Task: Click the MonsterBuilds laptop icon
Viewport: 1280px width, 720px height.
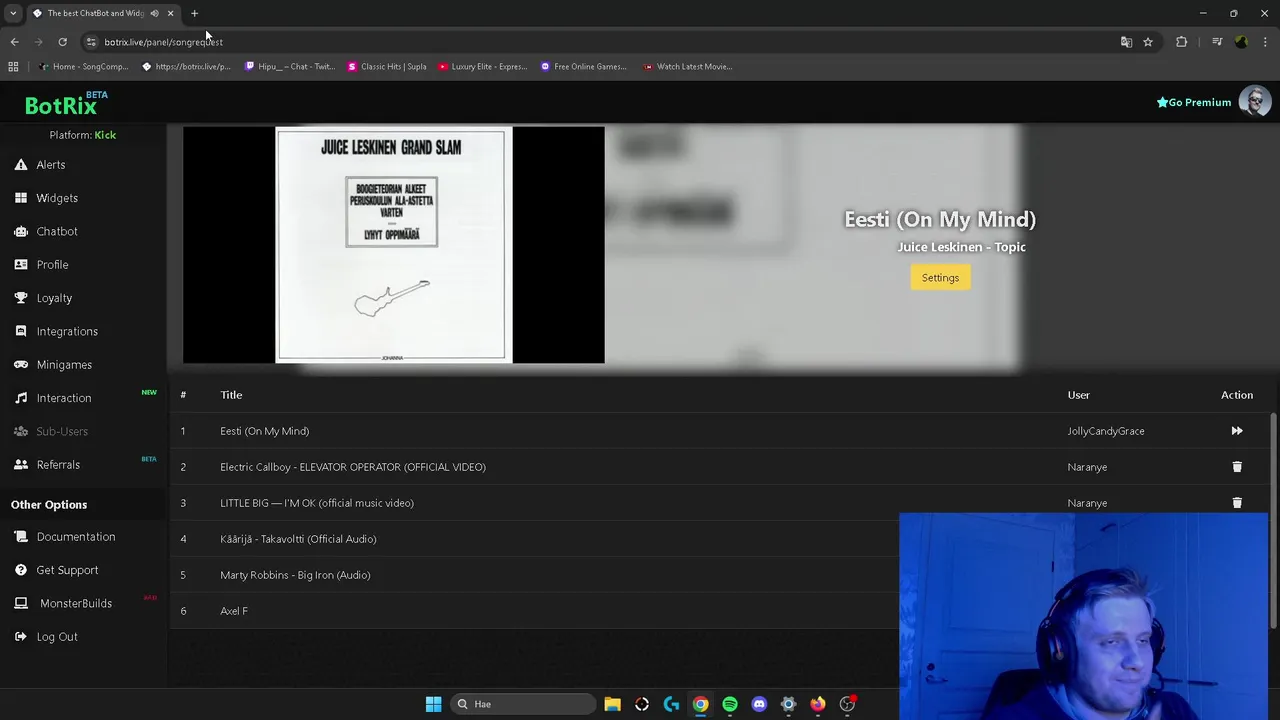Action: 21,603
